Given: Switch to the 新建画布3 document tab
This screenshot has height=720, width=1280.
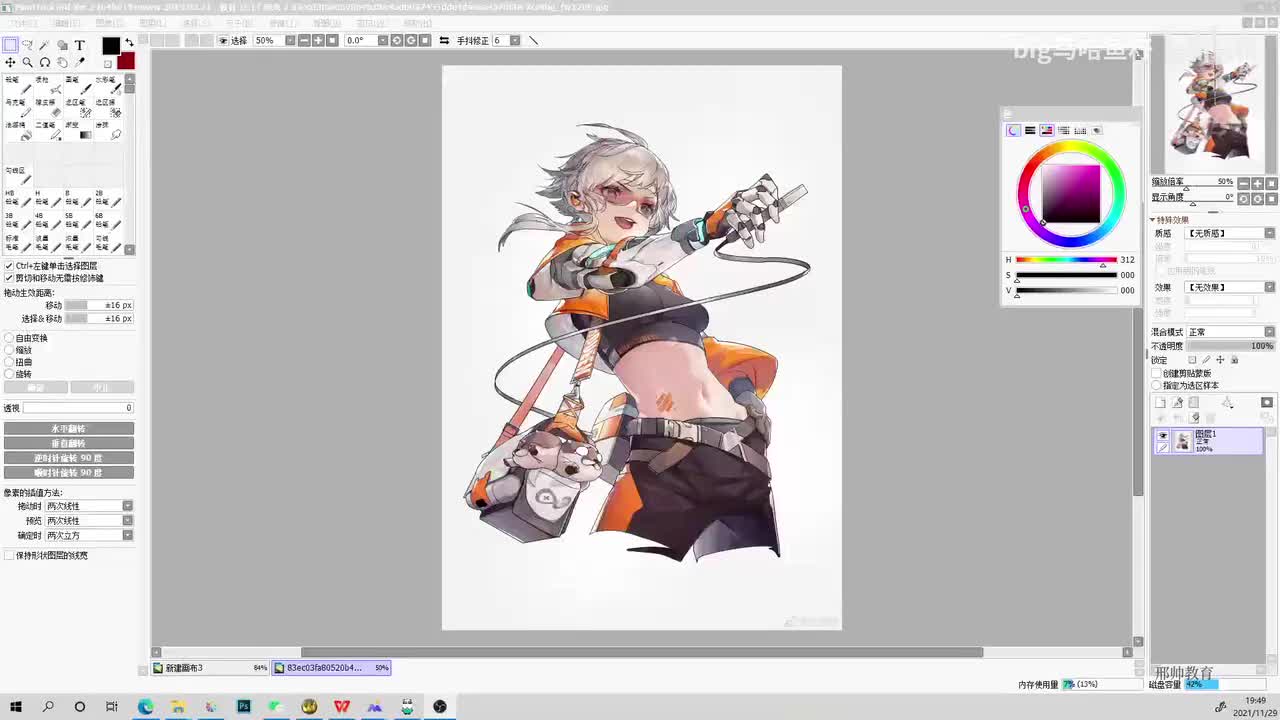Looking at the screenshot, I should coord(211,668).
